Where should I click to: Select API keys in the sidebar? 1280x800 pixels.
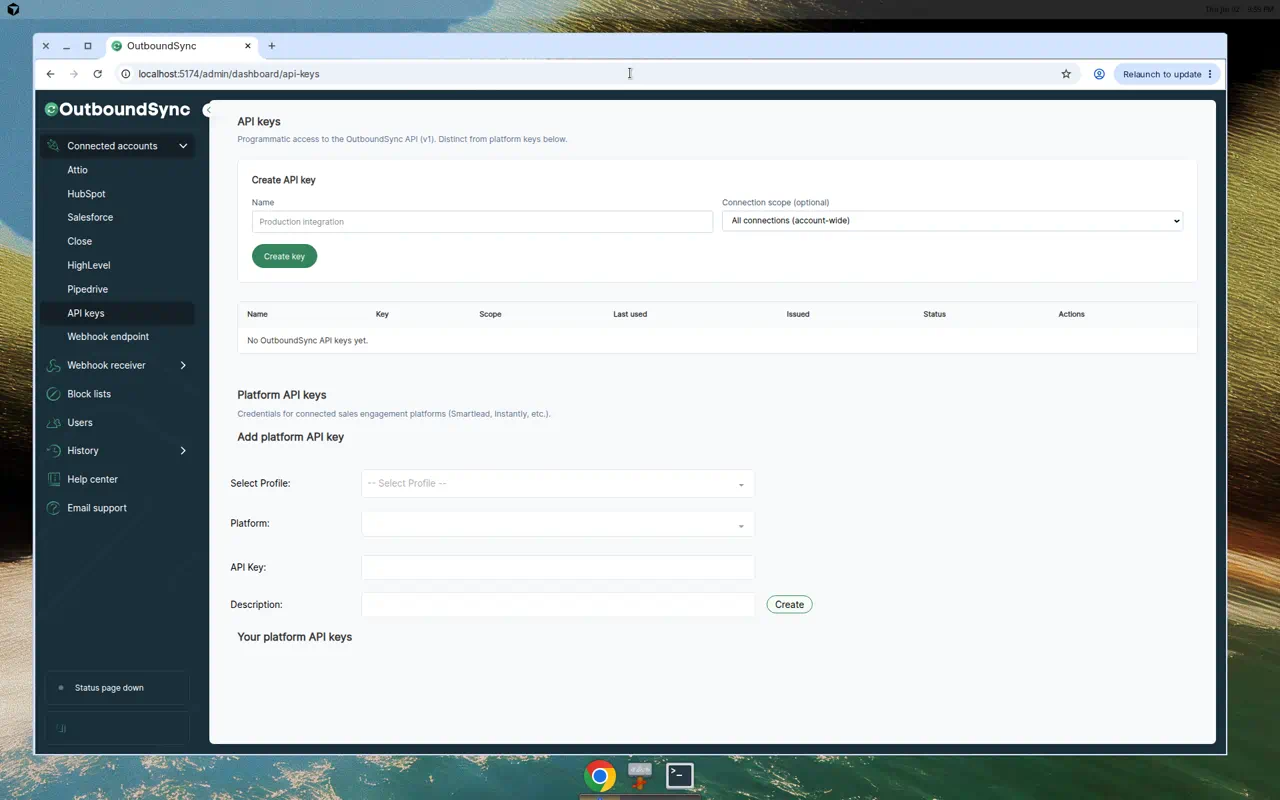click(118, 313)
